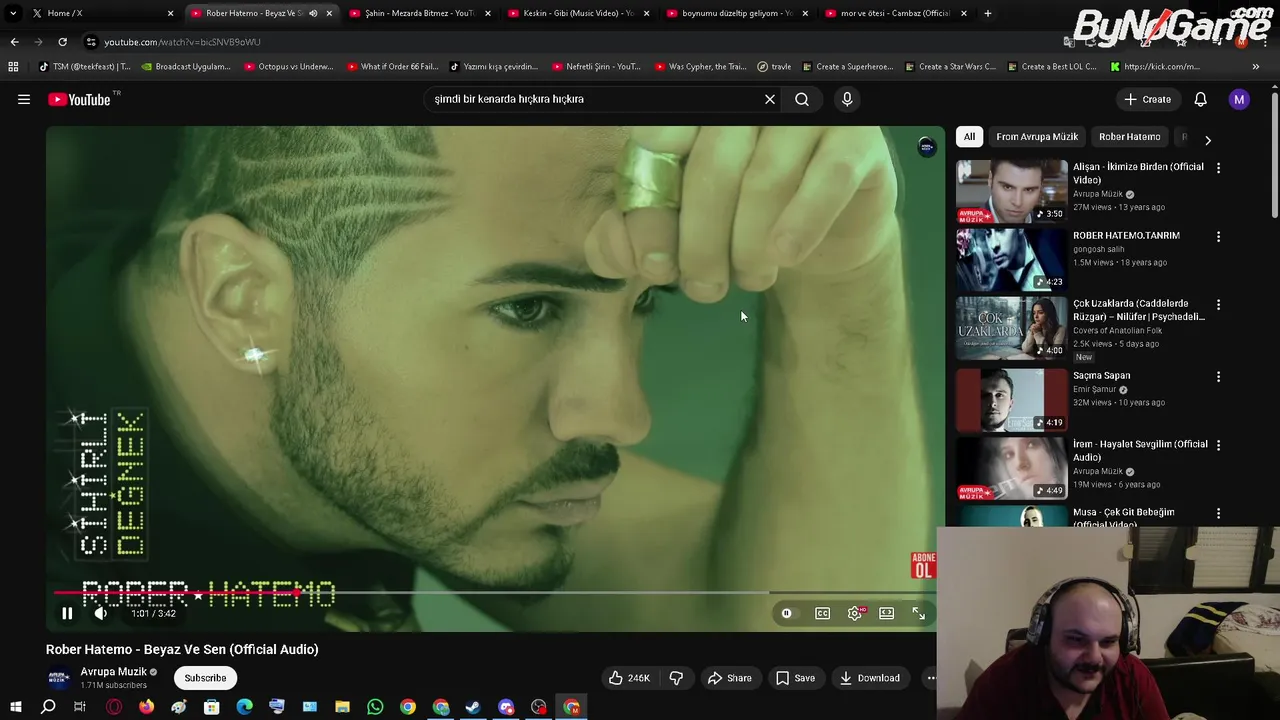Open the Create menu
The height and width of the screenshot is (720, 1280).
(x=1147, y=99)
